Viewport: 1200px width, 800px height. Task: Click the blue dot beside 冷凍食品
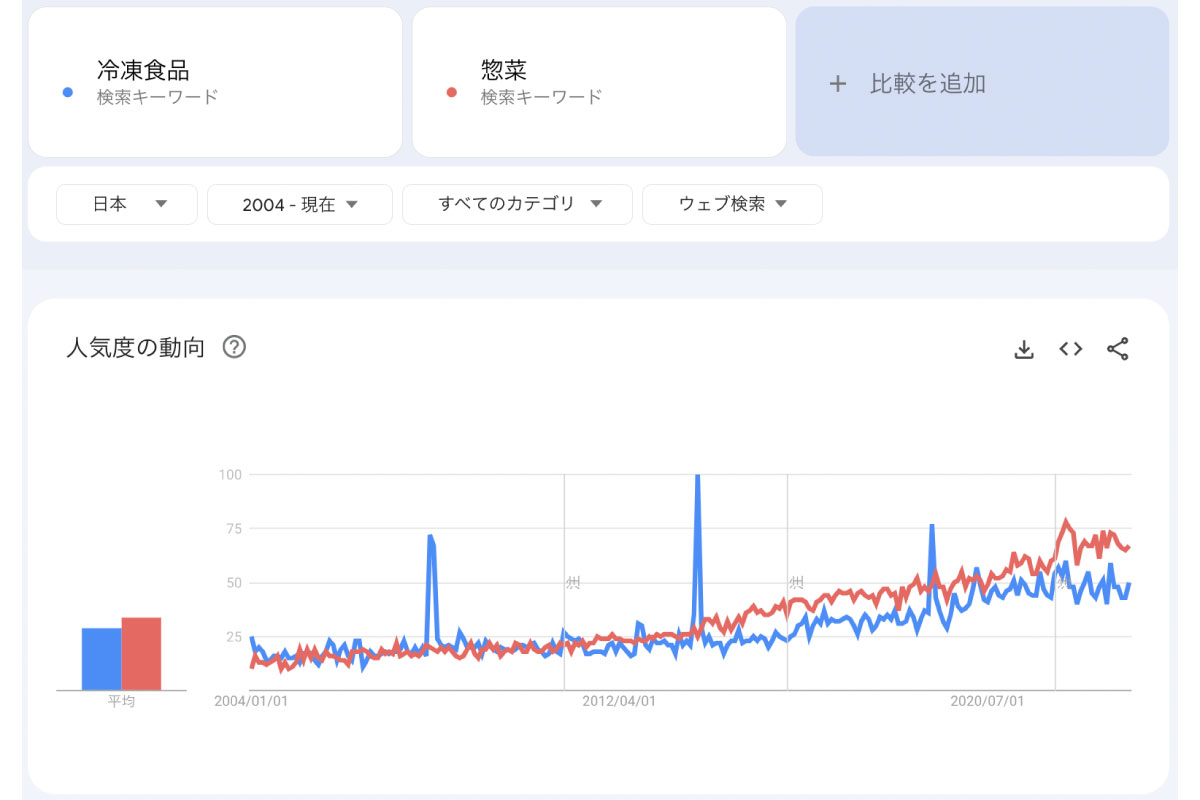(x=67, y=92)
